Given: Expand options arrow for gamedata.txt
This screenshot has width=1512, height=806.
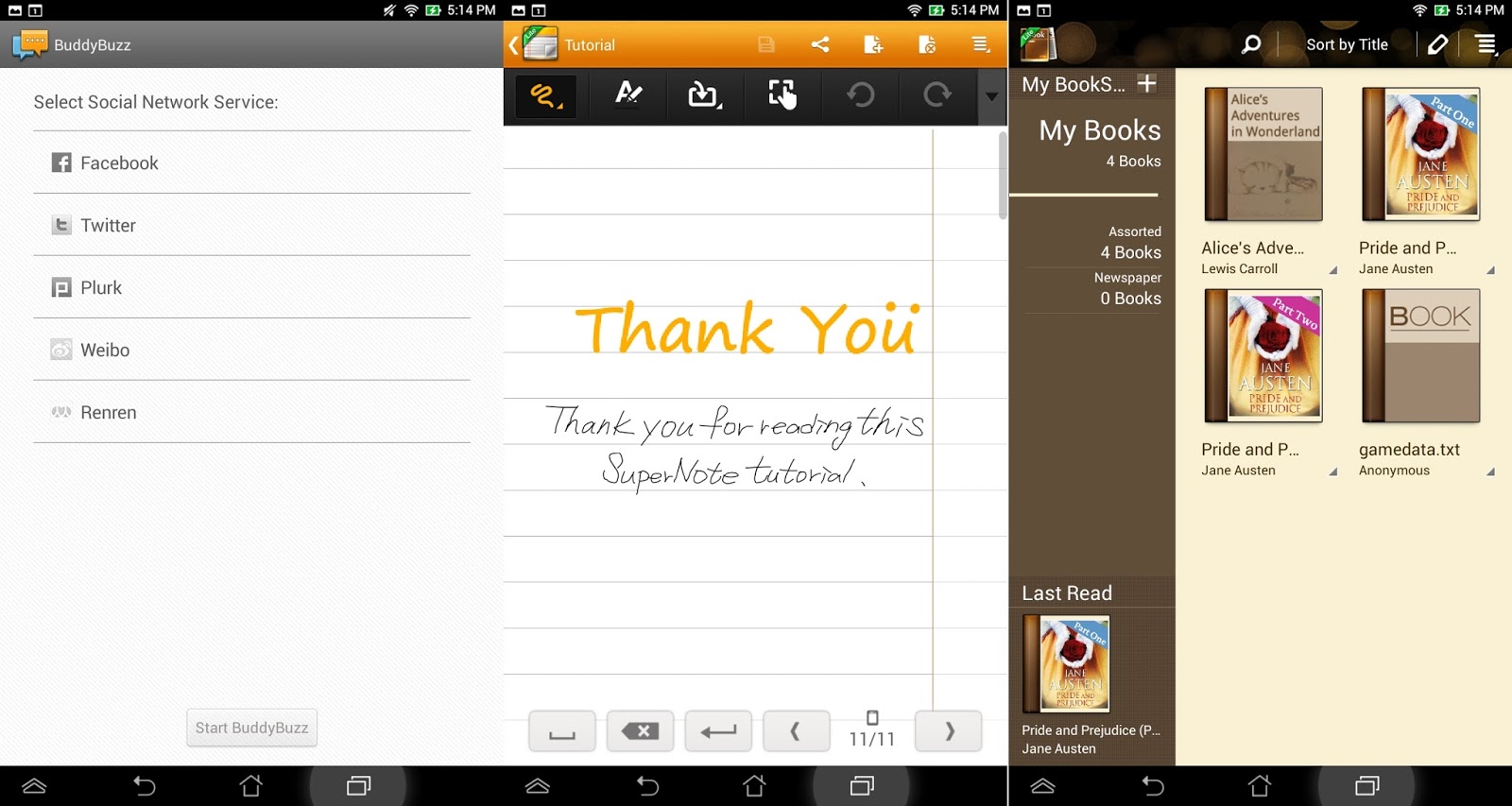Looking at the screenshot, I should pos(1490,472).
